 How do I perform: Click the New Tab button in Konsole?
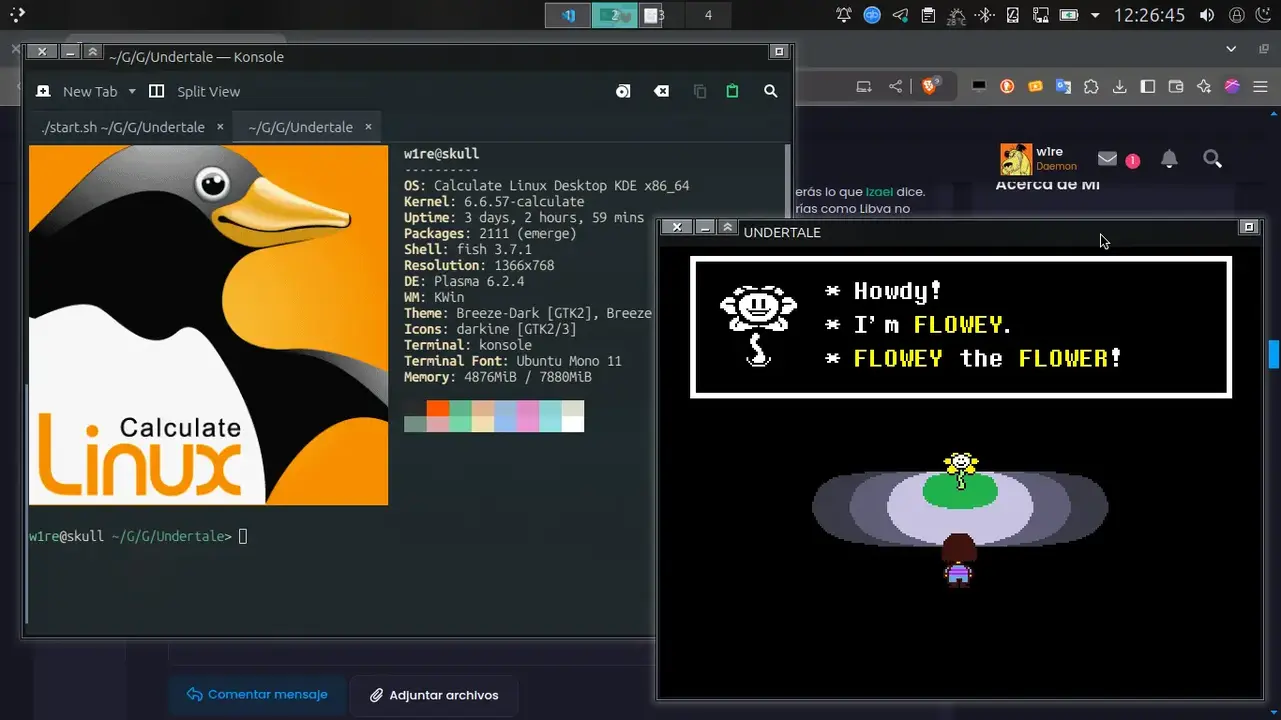[76, 91]
